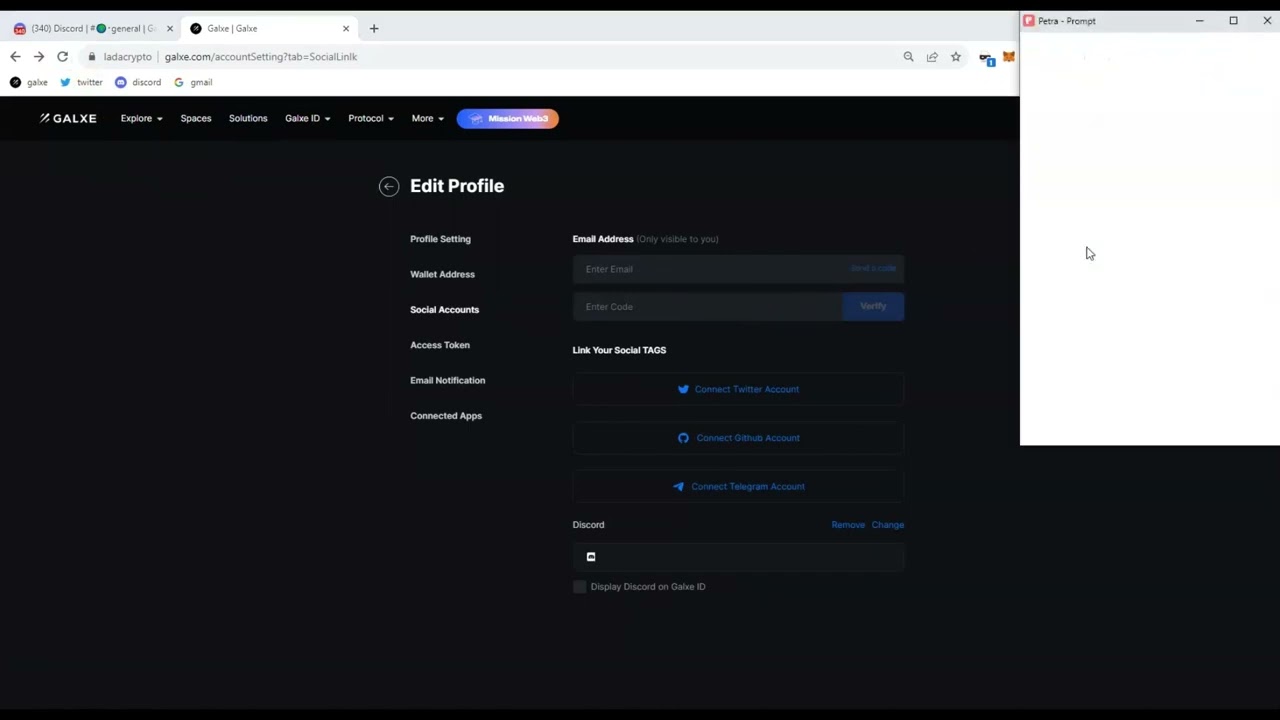Click the back arrow beside Edit Profile

[x=389, y=186]
